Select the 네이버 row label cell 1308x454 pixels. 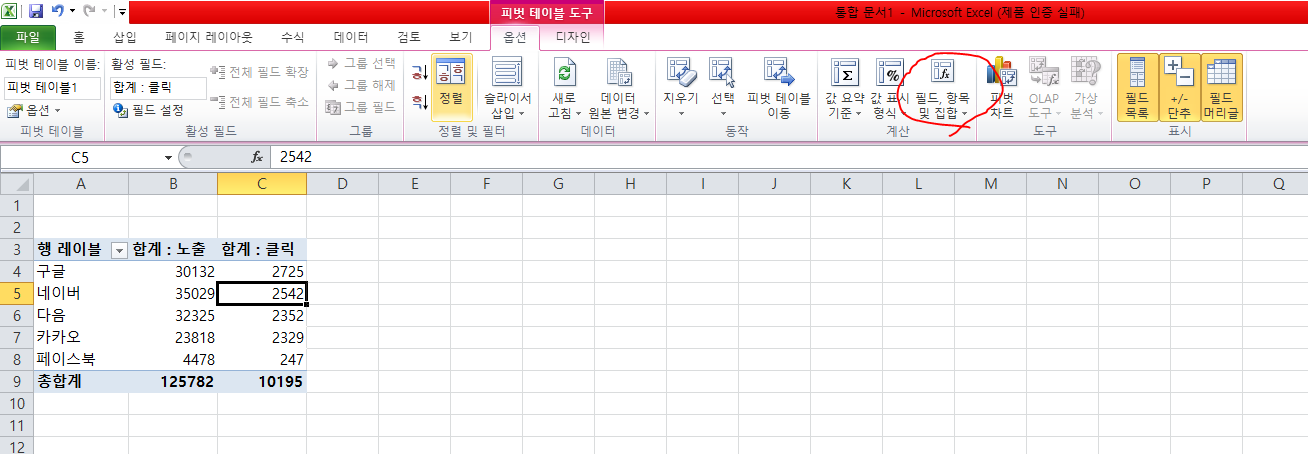(x=81, y=294)
